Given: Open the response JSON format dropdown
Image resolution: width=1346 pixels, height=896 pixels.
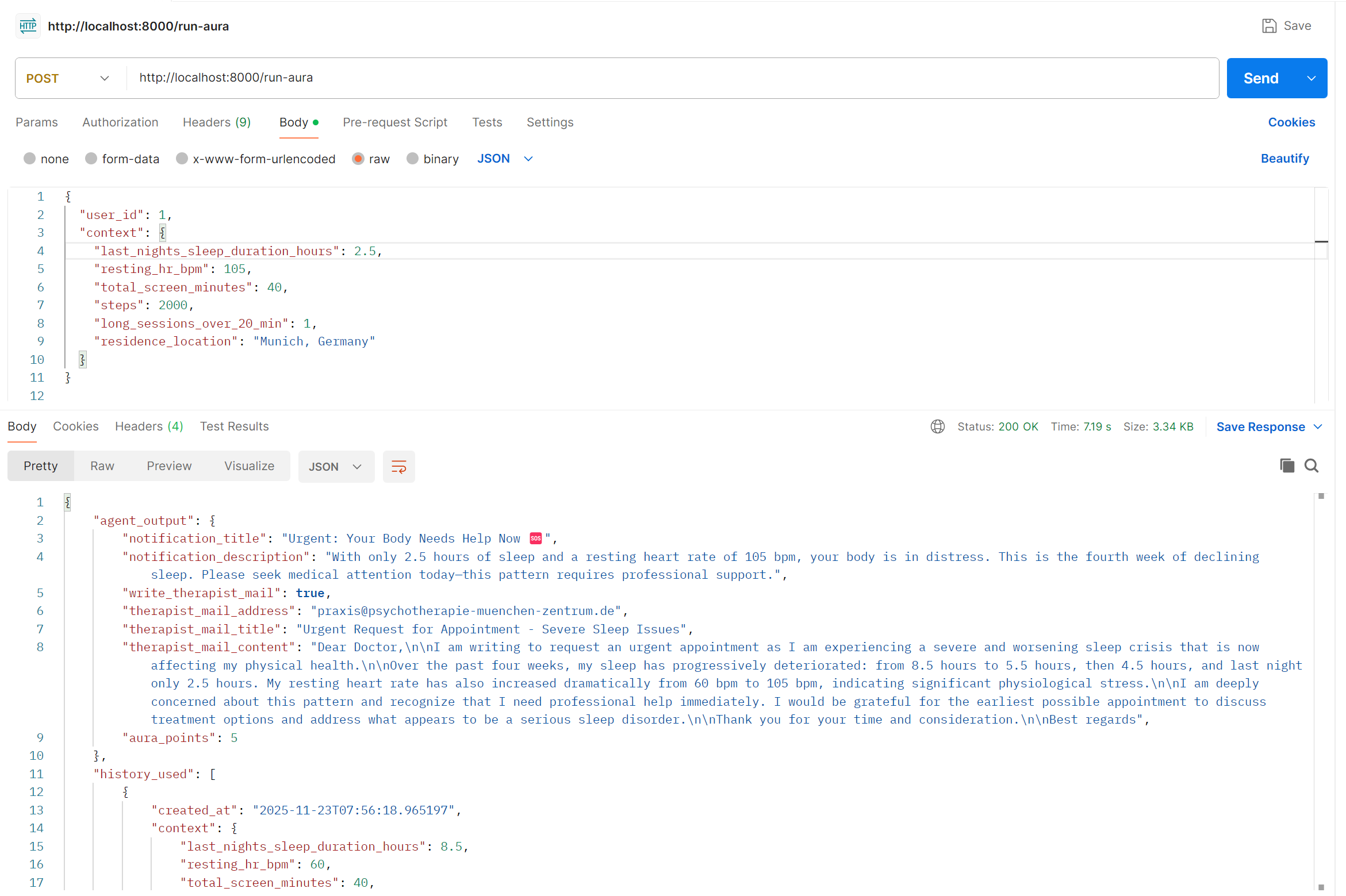Looking at the screenshot, I should tap(336, 467).
